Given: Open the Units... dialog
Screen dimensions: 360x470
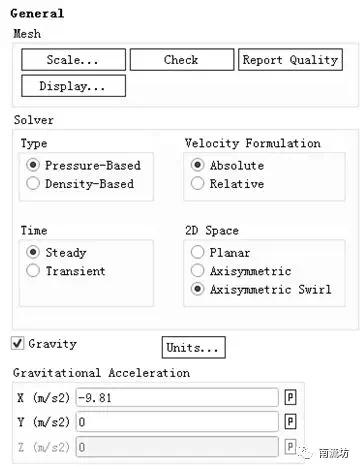Looking at the screenshot, I should tap(193, 347).
